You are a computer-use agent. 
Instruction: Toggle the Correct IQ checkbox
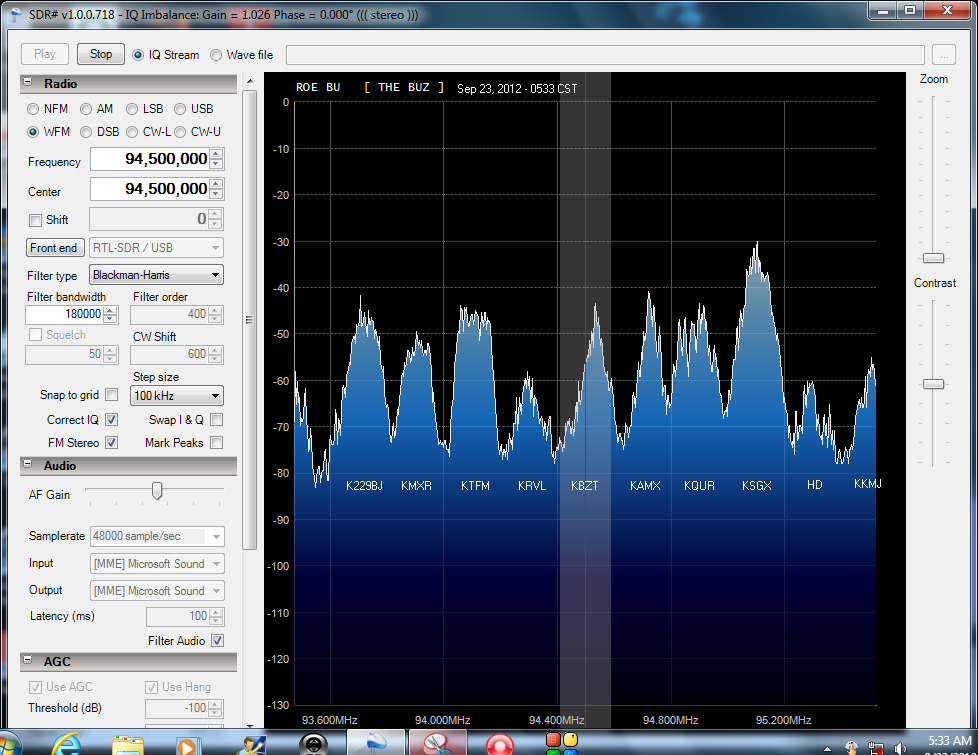pos(112,419)
